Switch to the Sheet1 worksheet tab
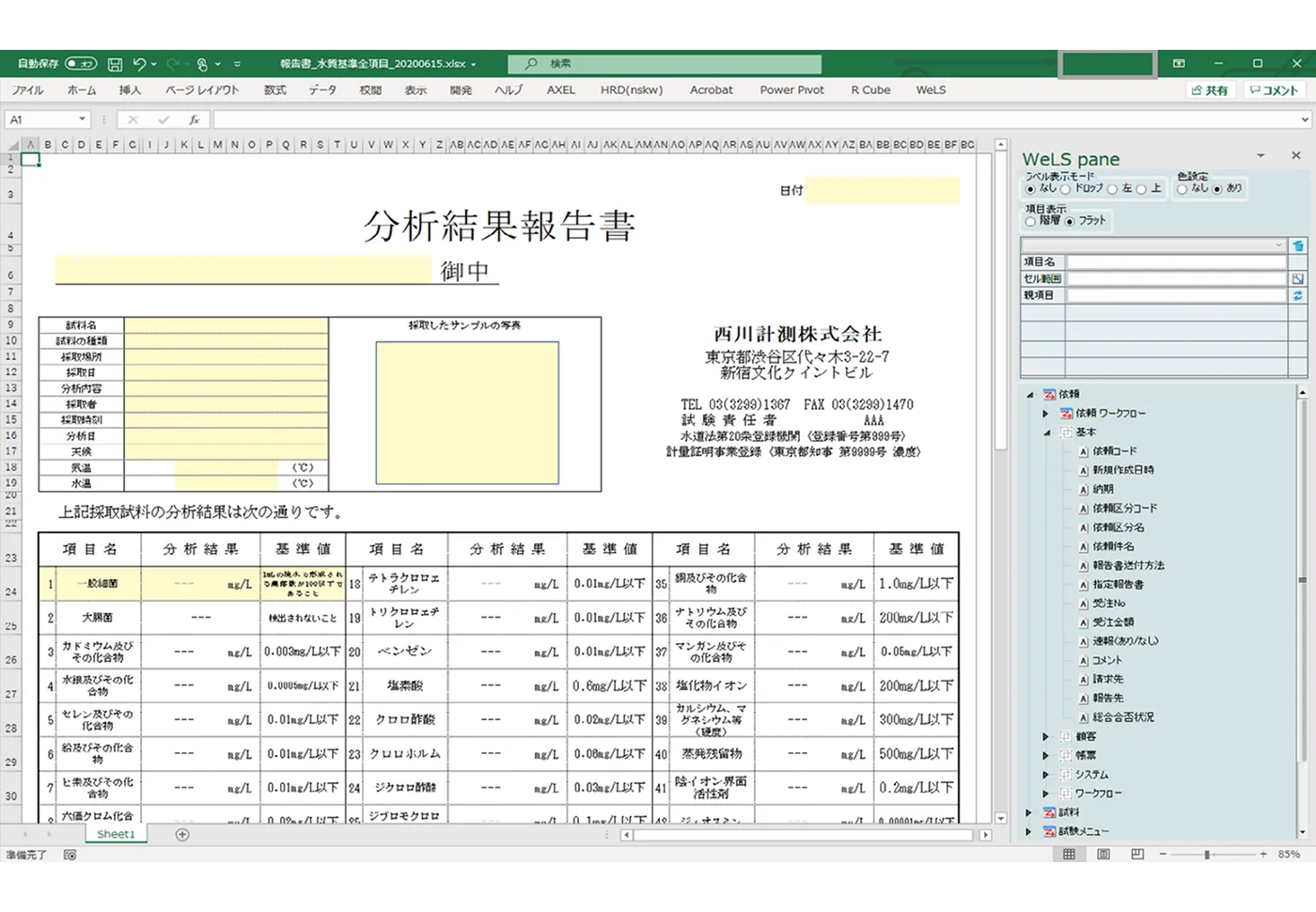Image resolution: width=1316 pixels, height=912 pixels. (116, 834)
